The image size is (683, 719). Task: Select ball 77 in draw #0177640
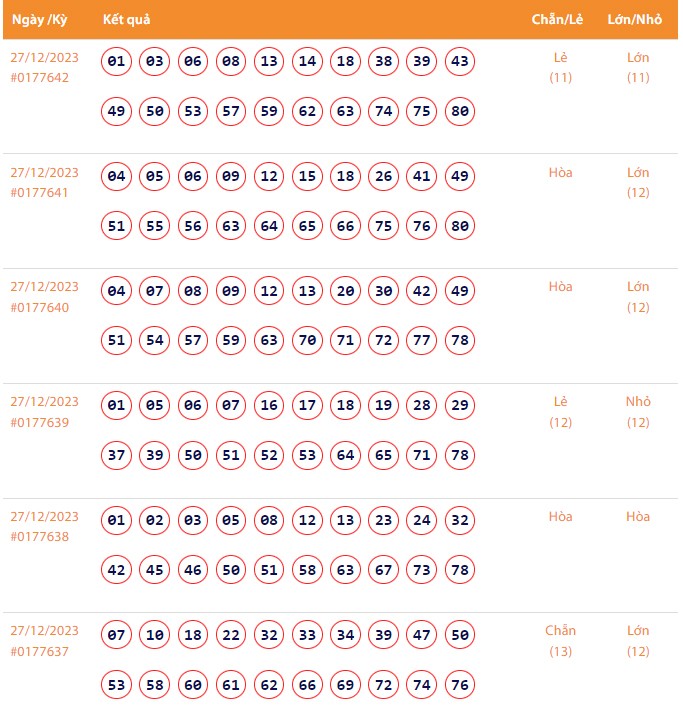(422, 340)
